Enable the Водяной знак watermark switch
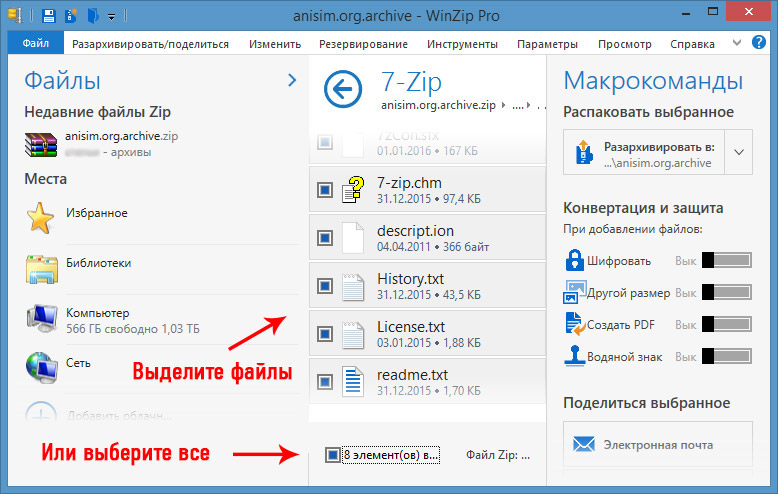Image resolution: width=778 pixels, height=494 pixels. pyautogui.click(x=726, y=355)
